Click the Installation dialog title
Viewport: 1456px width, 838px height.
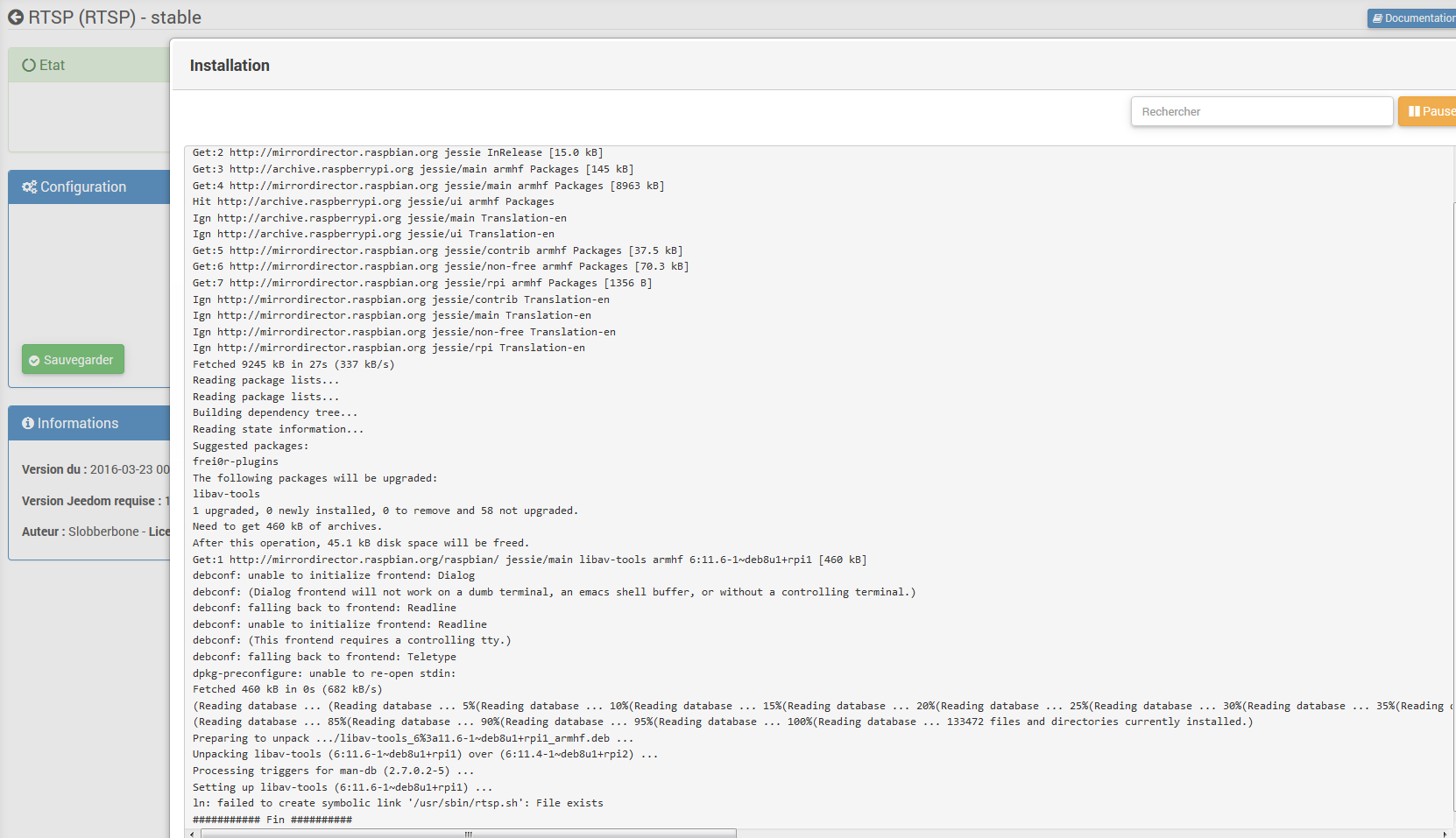(x=230, y=66)
